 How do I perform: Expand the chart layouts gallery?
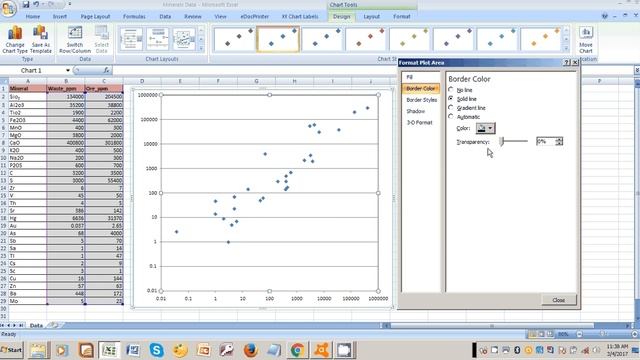(201, 49)
